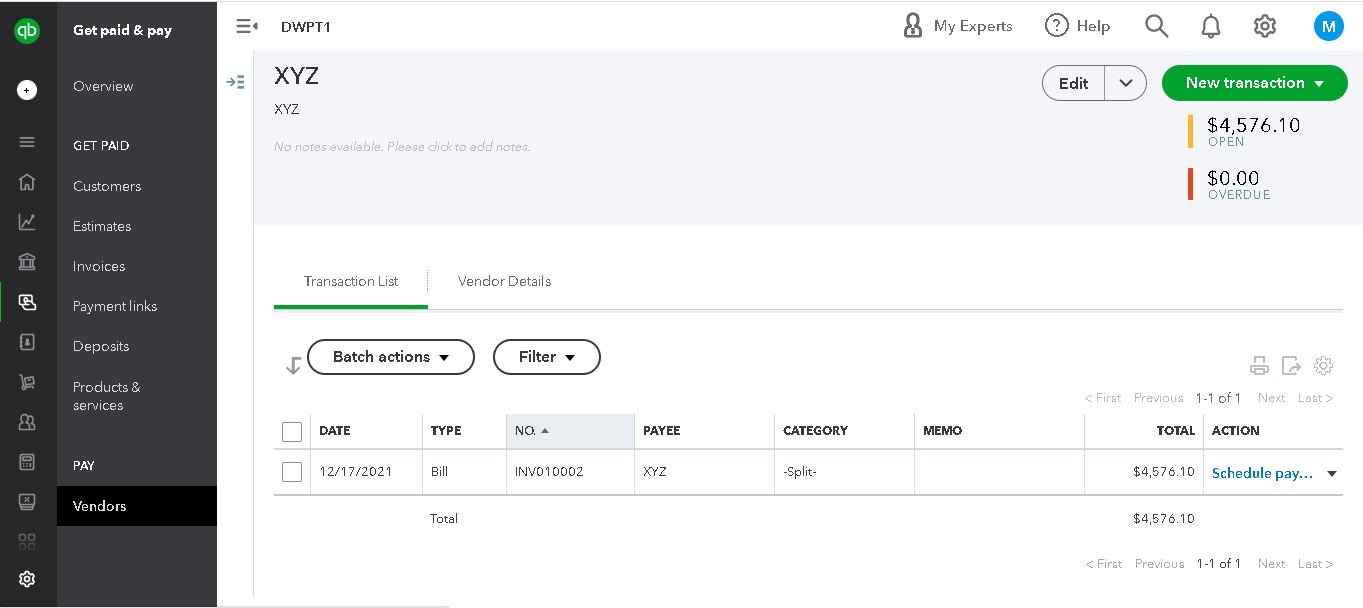Open the Batch actions dropdown

click(390, 357)
